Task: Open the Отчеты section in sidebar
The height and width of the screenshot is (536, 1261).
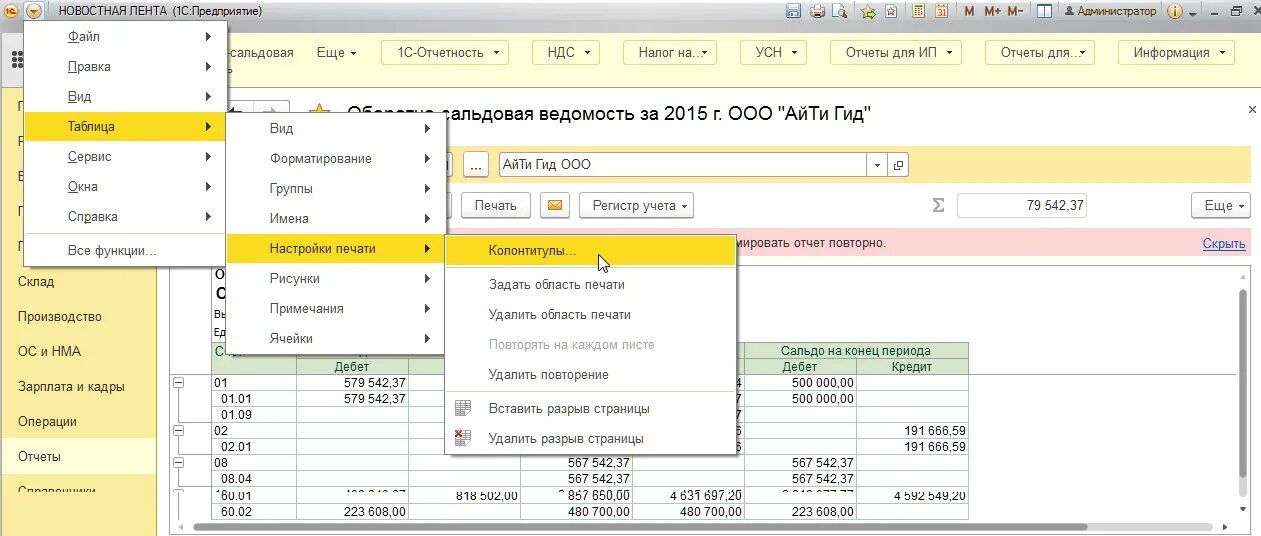Action: click(78, 456)
